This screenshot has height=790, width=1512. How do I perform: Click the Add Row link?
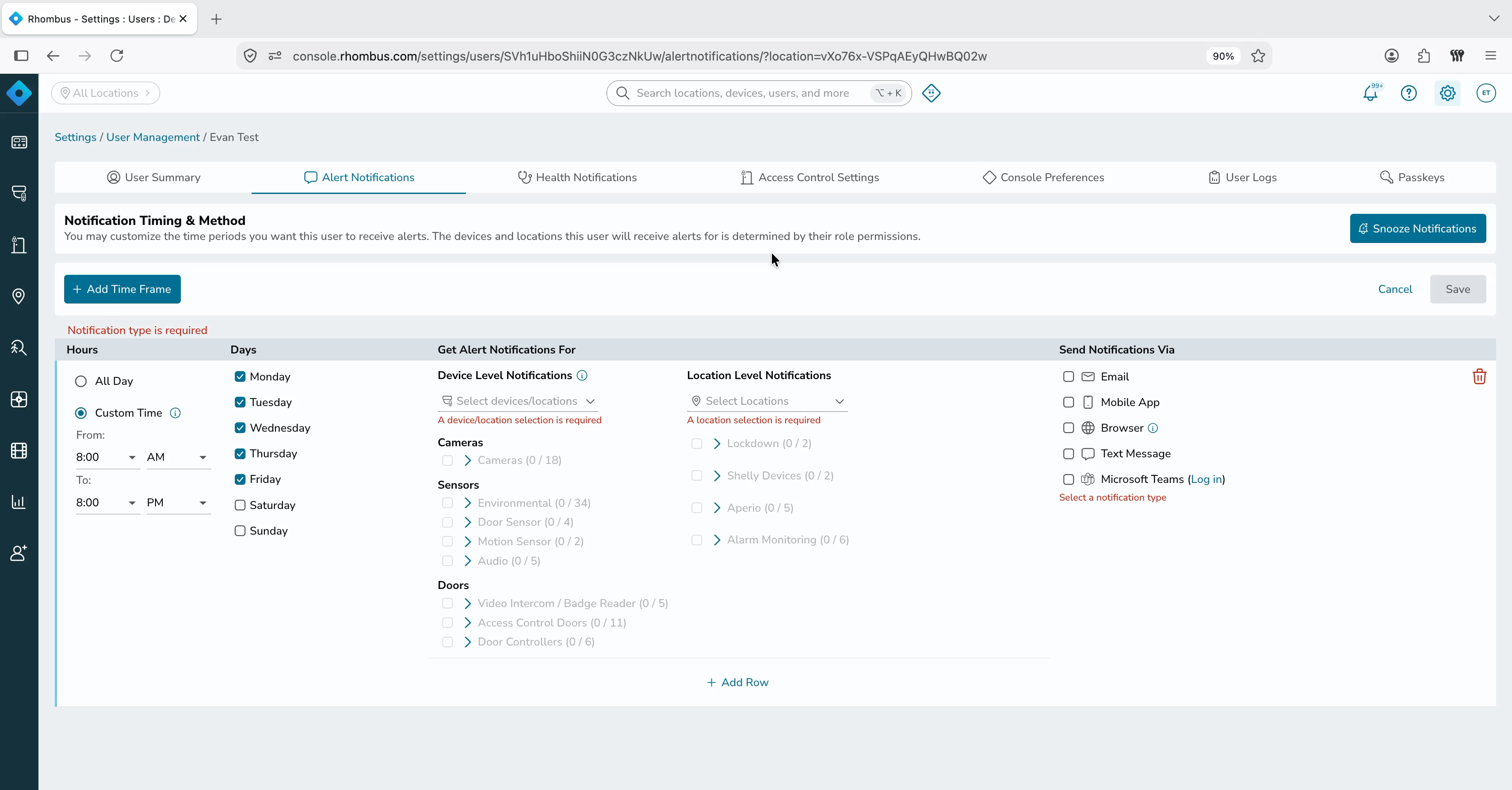[738, 682]
